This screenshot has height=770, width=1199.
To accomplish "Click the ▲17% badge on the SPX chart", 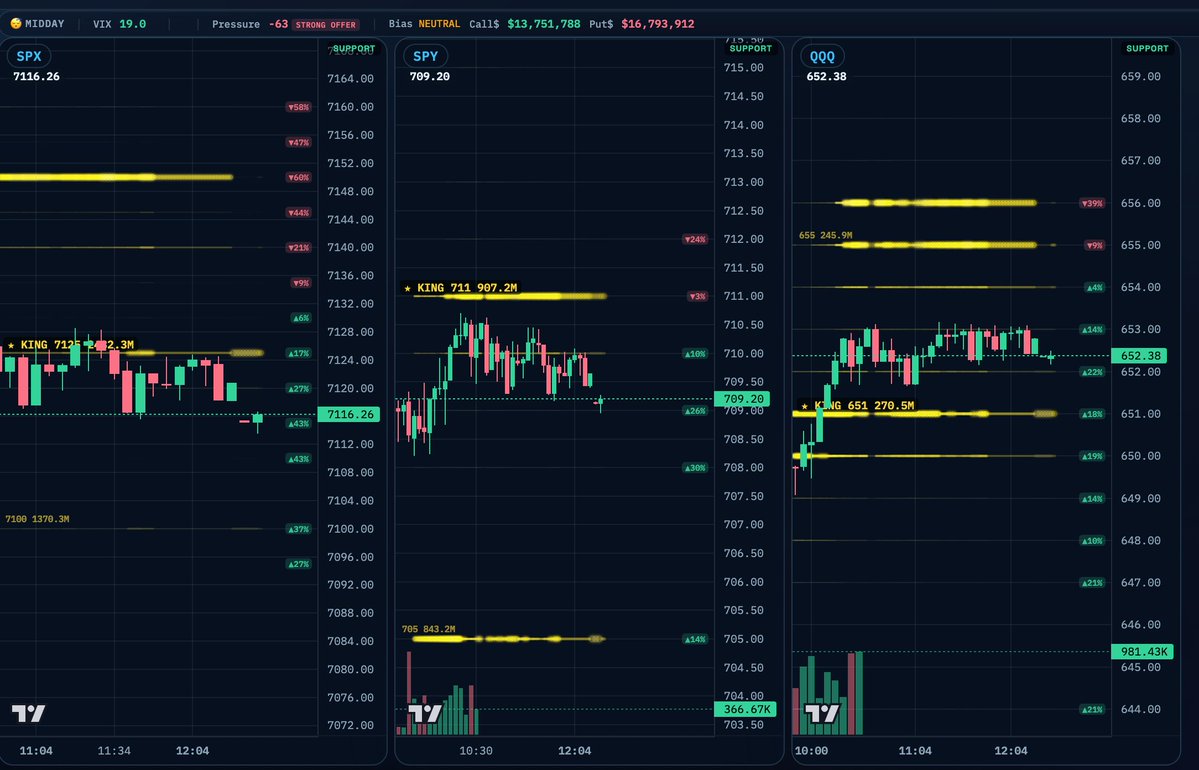I will [298, 353].
